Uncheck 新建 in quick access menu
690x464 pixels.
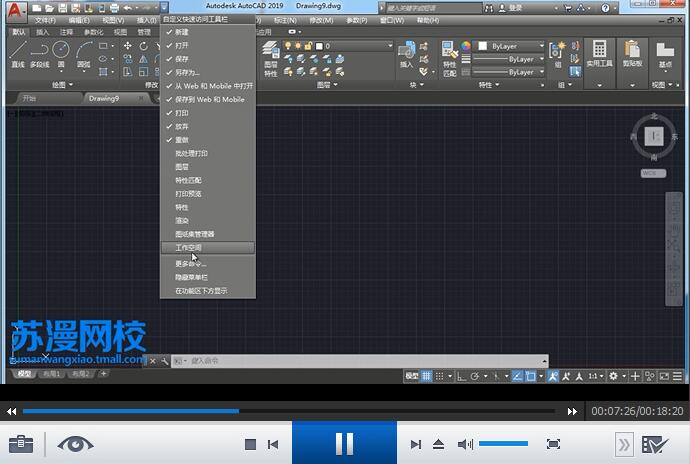click(x=208, y=32)
